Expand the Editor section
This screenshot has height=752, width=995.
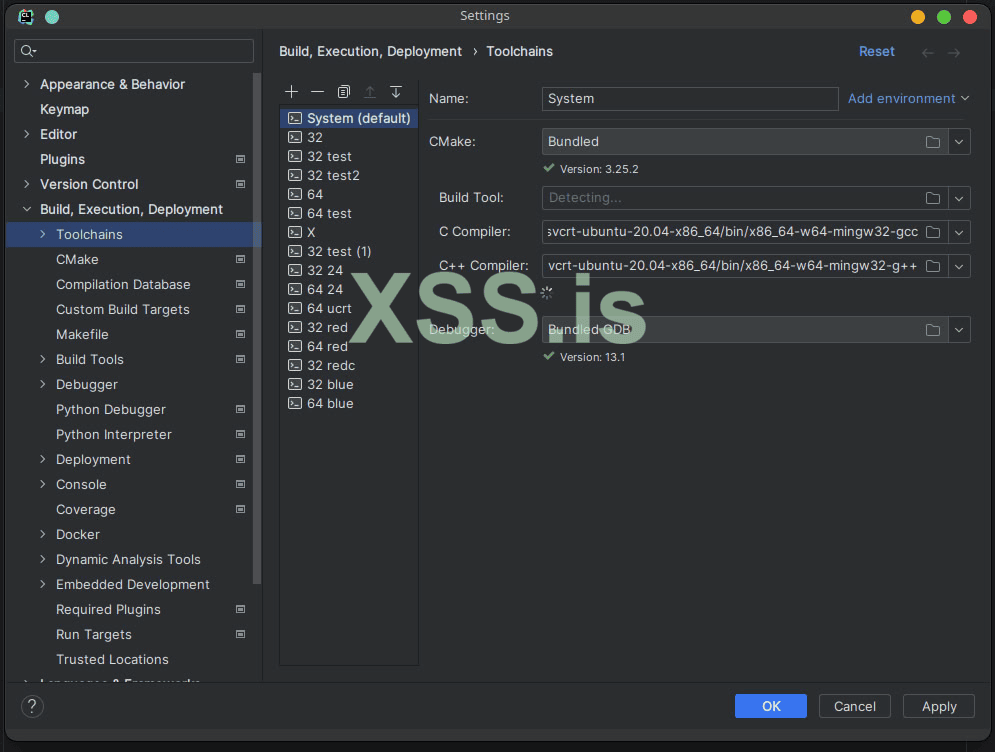27,134
